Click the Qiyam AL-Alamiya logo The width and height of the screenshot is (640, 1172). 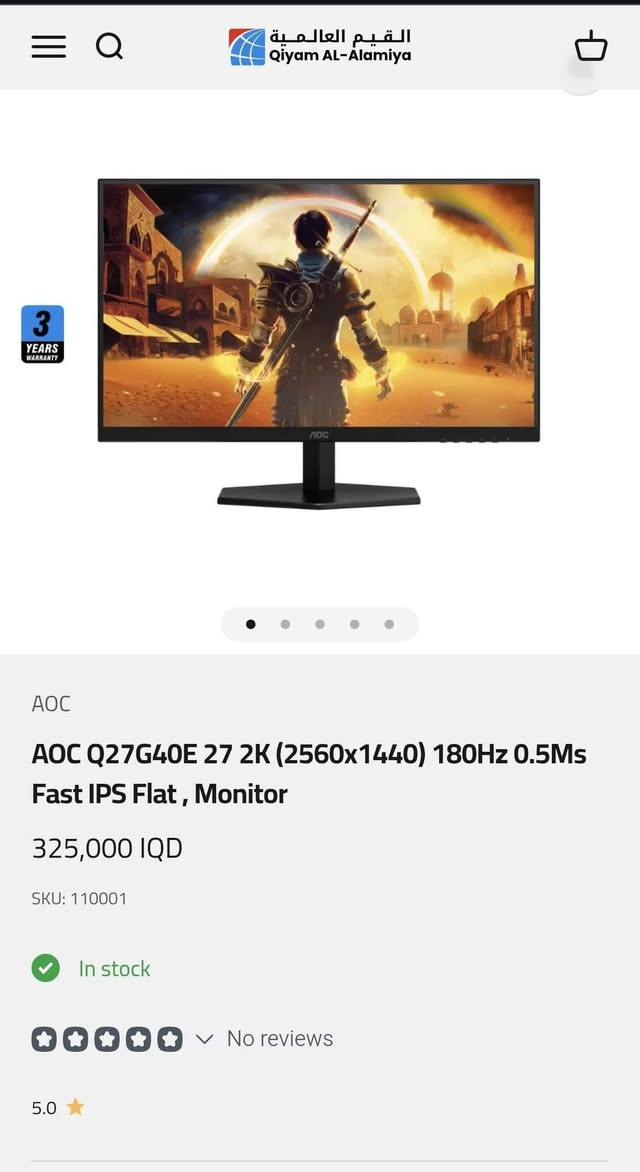pos(320,46)
